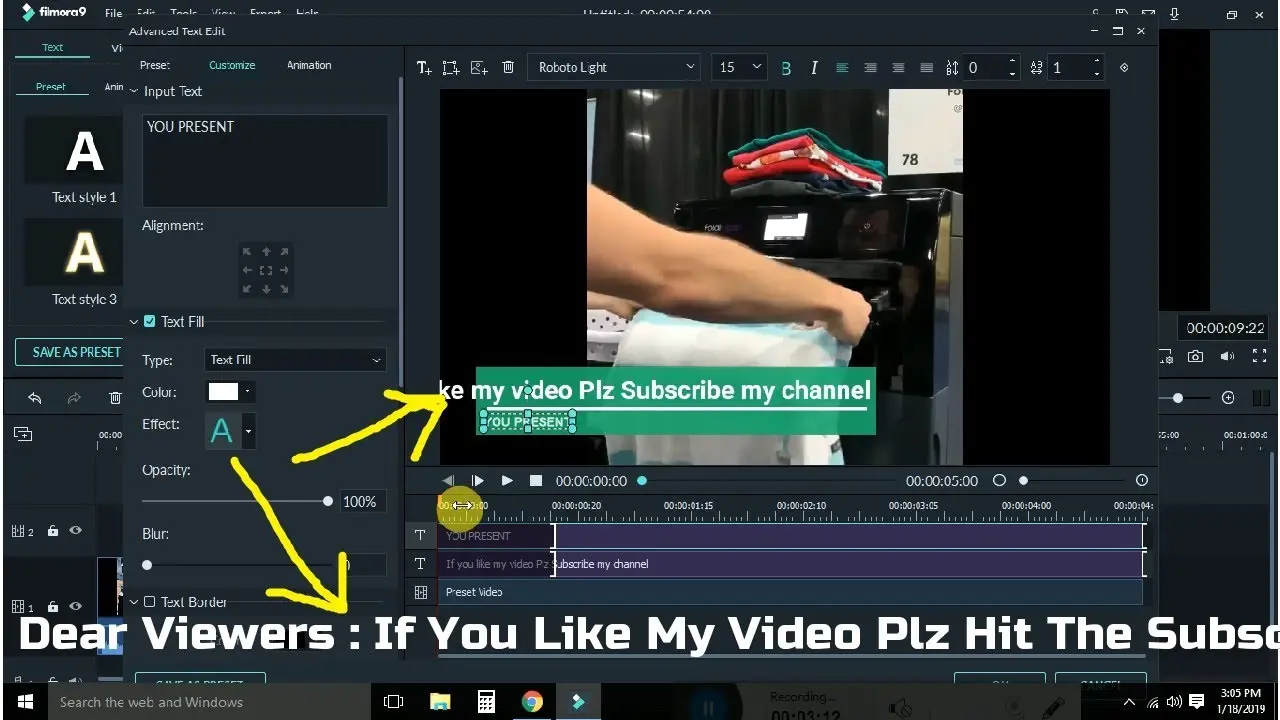The height and width of the screenshot is (720, 1280).
Task: Take a snapshot with camera icon
Action: coord(1195,356)
